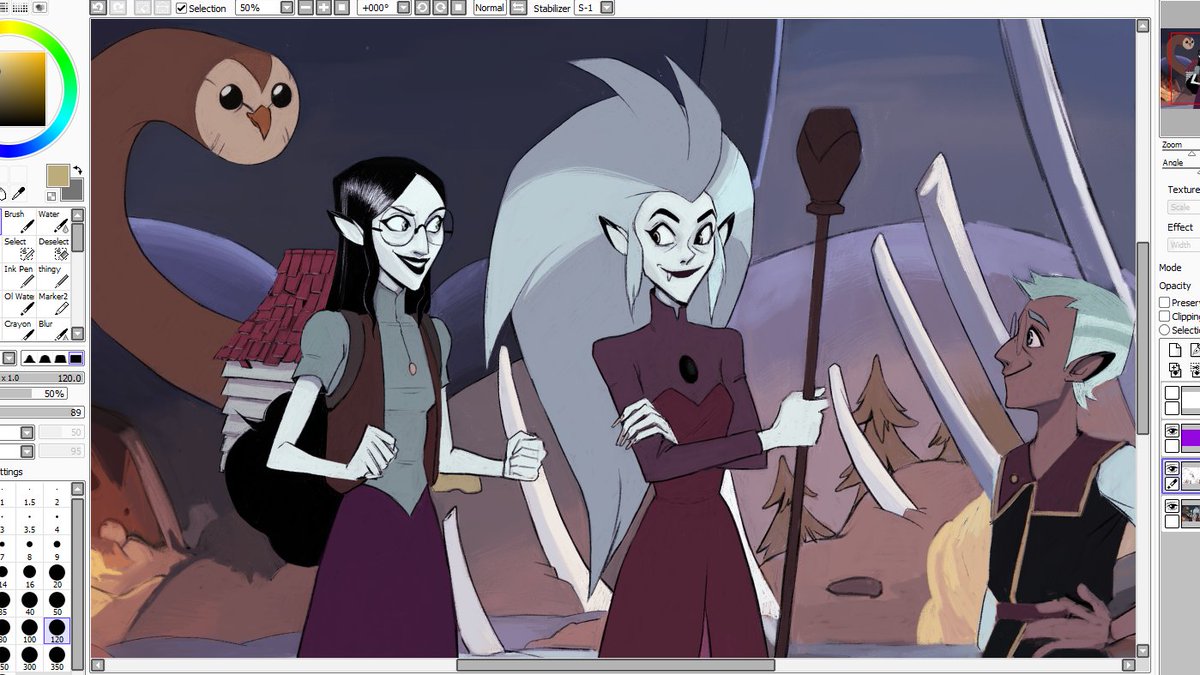1200x675 pixels.
Task: Create a new layer icon in layer panel
Action: point(1175,350)
